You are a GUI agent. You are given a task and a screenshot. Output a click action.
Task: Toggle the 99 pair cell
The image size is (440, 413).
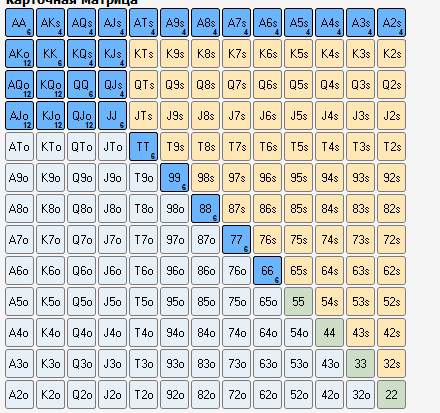tap(174, 178)
